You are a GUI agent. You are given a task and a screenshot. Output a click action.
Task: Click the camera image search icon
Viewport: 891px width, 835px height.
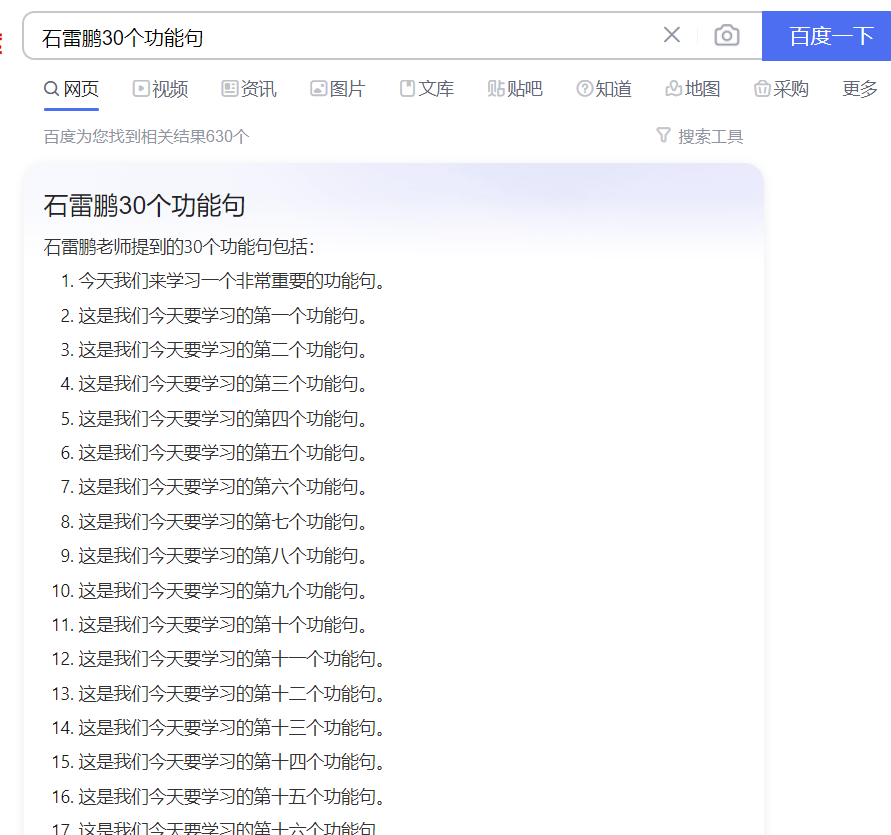click(x=727, y=36)
